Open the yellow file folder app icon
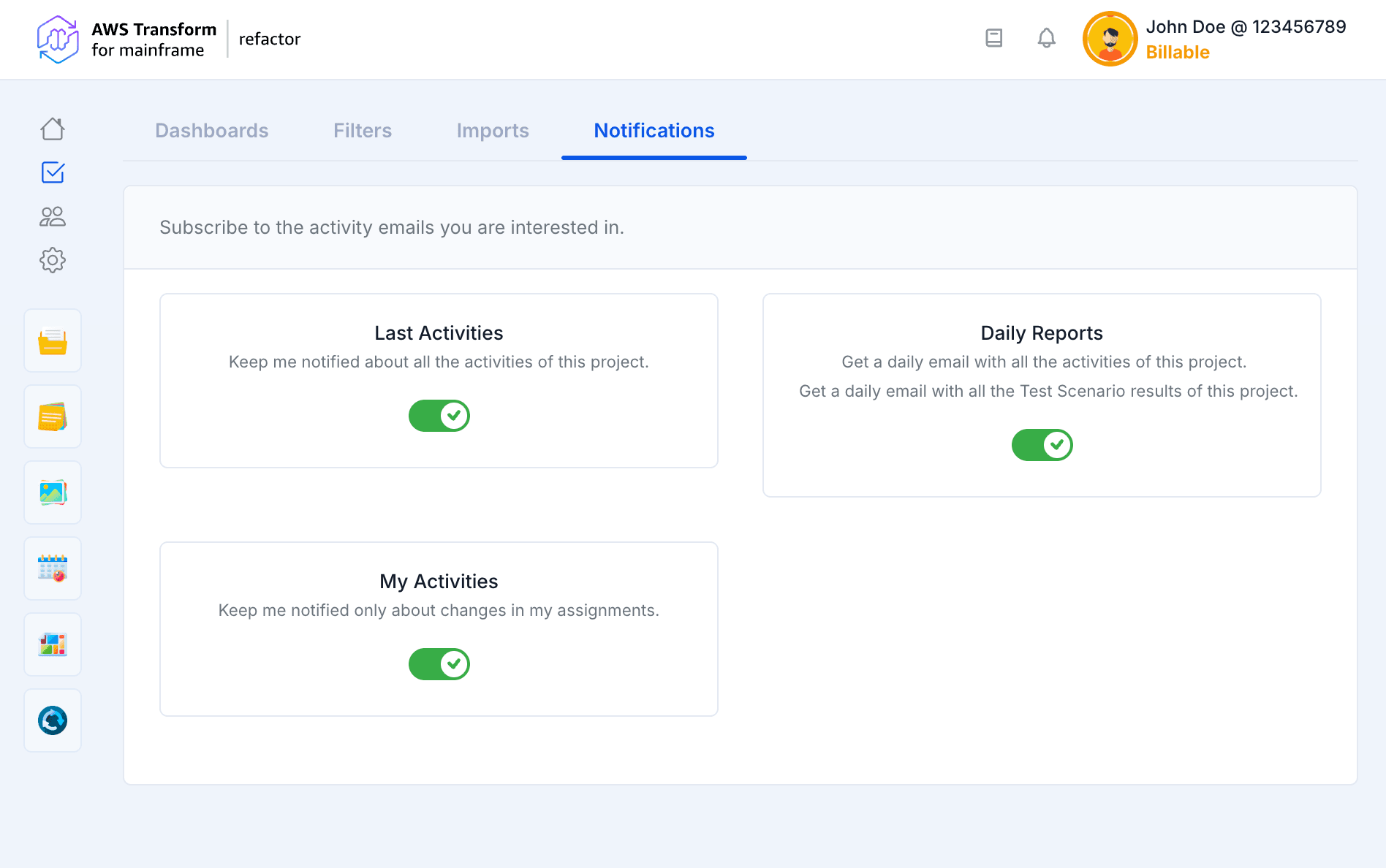The image size is (1386, 868). 53,341
